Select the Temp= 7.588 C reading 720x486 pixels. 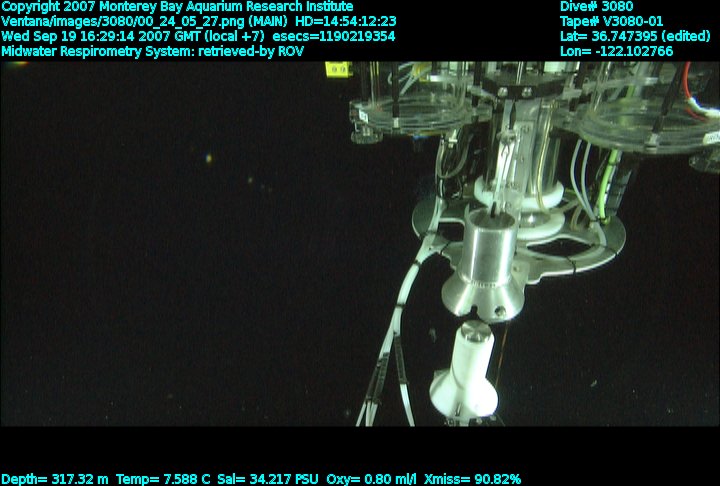163,479
